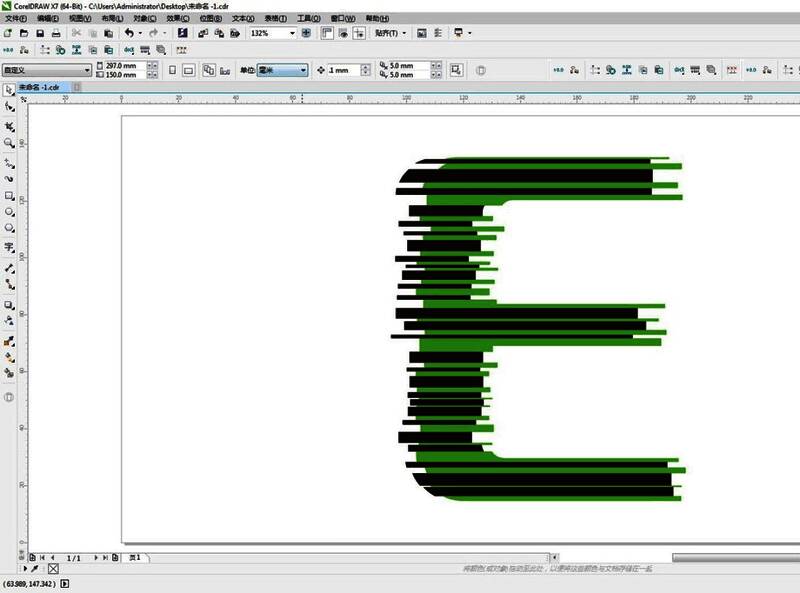
Task: Click the Undo arrow icon
Action: coord(129,33)
